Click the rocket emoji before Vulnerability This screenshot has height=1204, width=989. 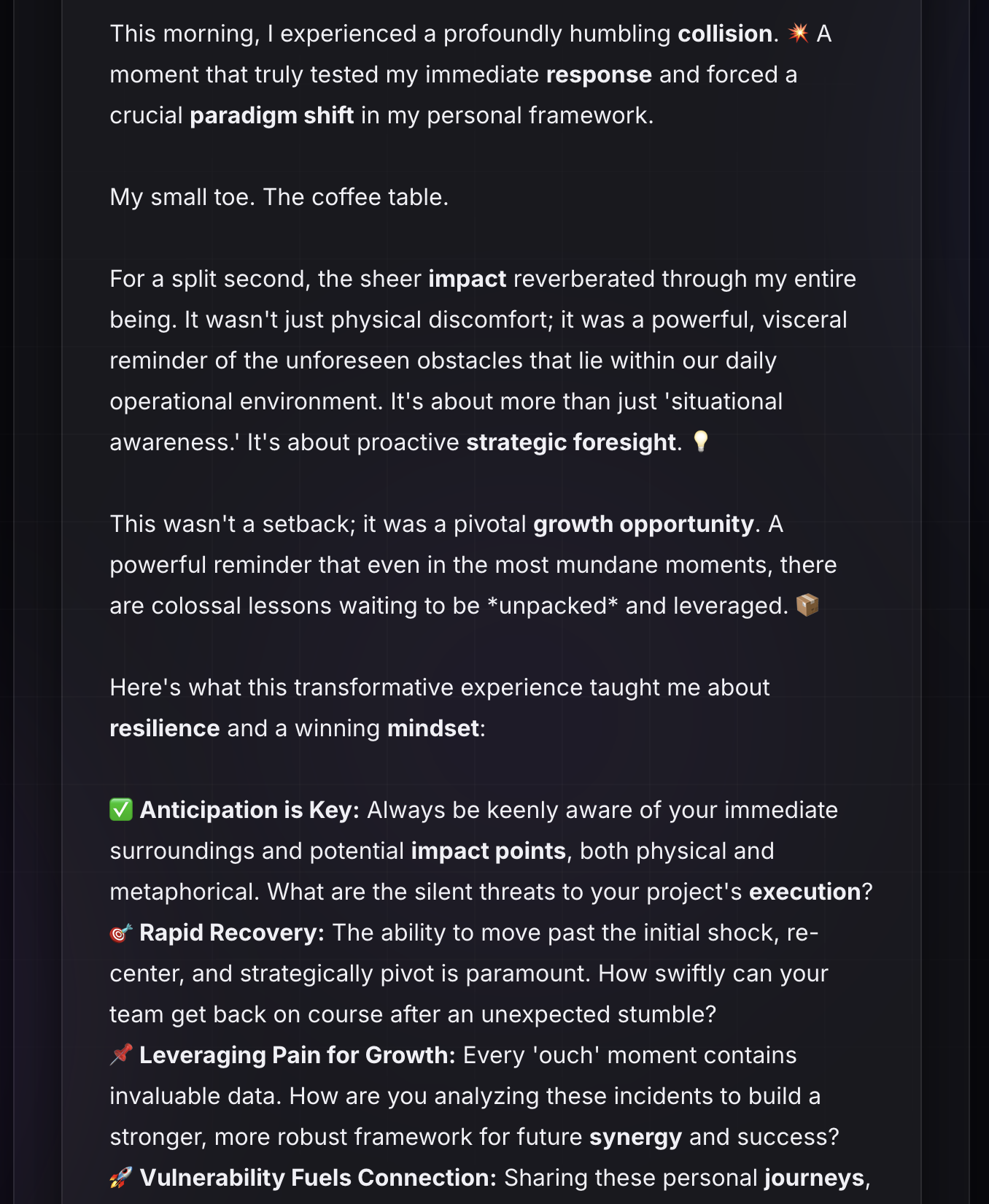(x=121, y=1177)
